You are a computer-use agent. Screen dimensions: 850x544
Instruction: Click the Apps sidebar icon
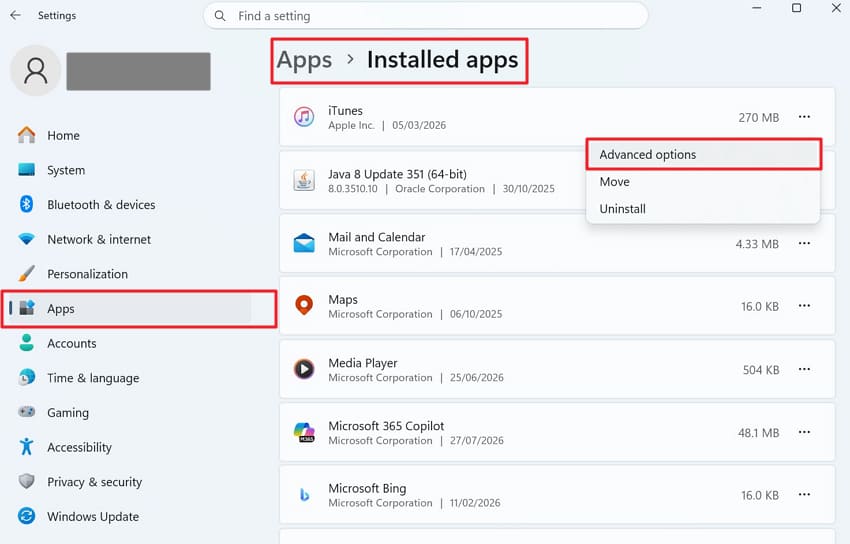pyautogui.click(x=27, y=308)
